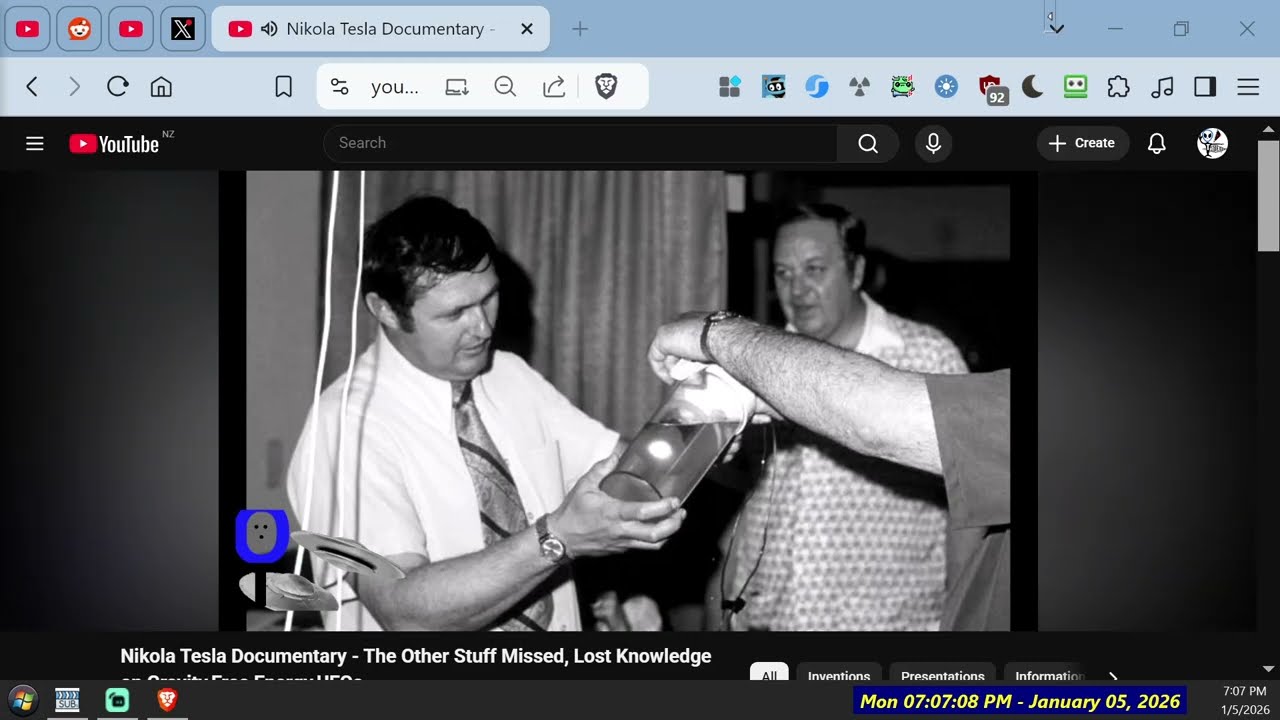Open the Extensions puzzle piece menu

point(1118,87)
